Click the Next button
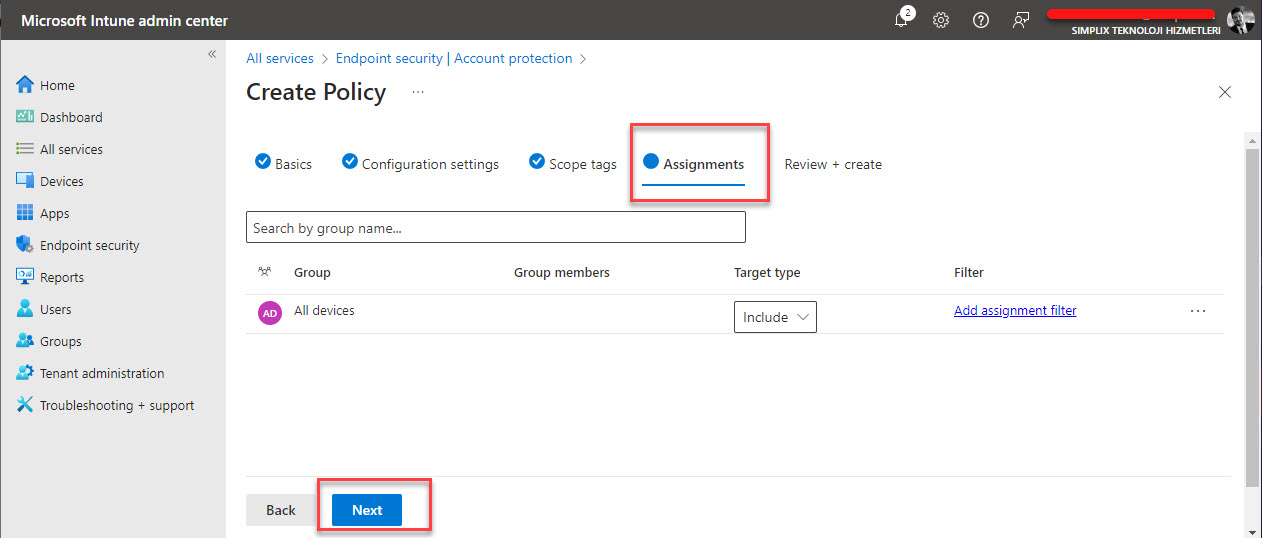Screen dimensions: 1262x538 tap(367, 510)
